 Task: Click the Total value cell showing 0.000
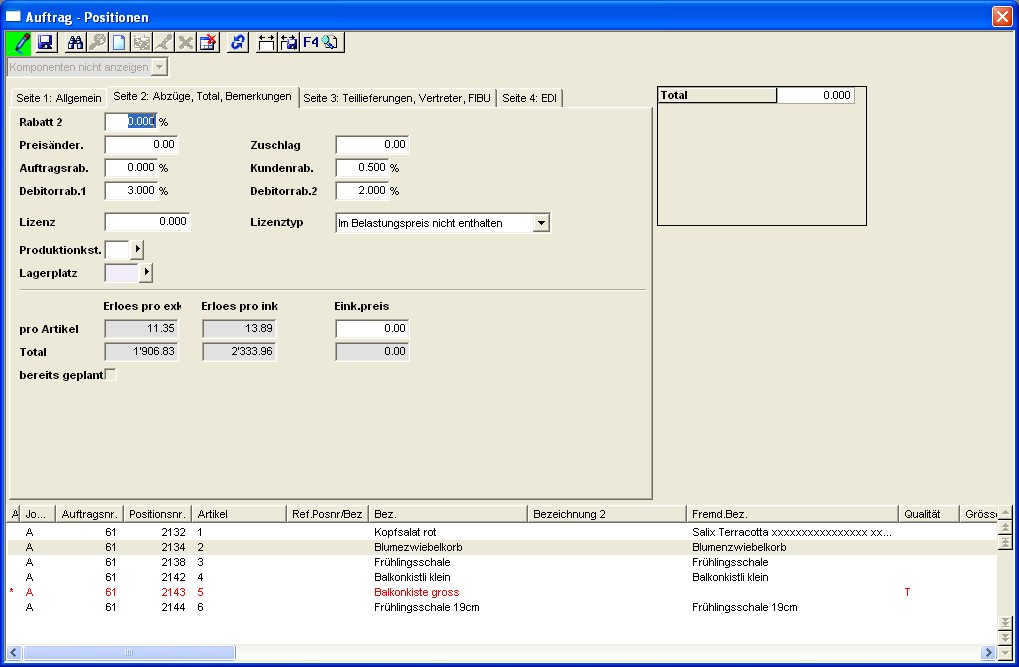tap(815, 96)
